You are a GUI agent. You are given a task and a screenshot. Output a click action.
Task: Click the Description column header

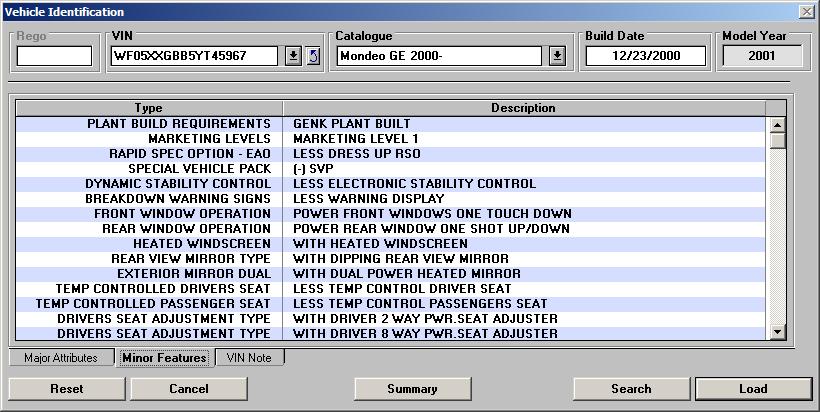(523, 108)
